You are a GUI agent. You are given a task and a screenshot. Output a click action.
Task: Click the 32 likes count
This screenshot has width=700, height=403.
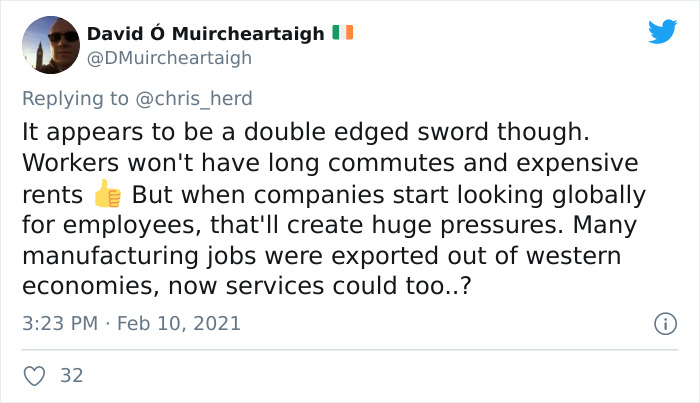coord(72,376)
